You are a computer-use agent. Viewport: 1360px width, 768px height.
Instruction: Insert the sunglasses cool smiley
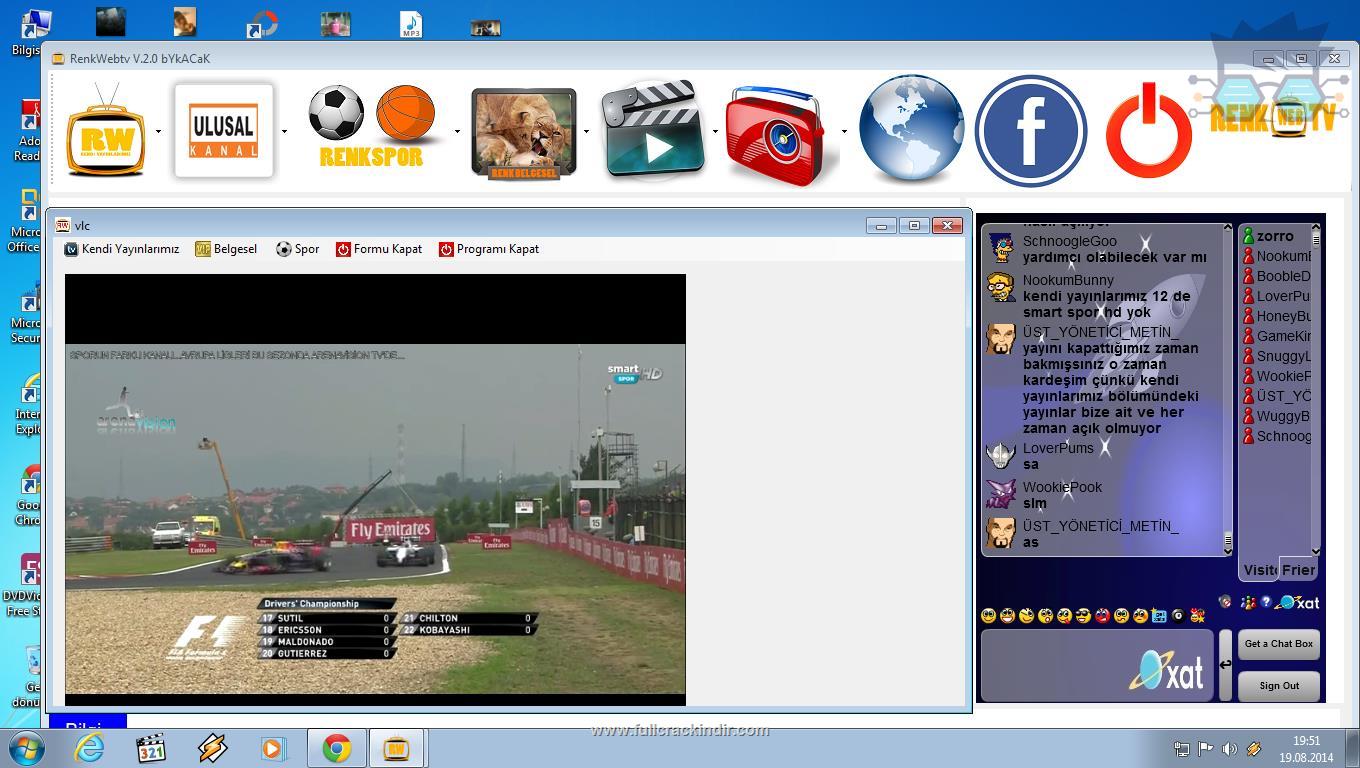[x=1083, y=616]
